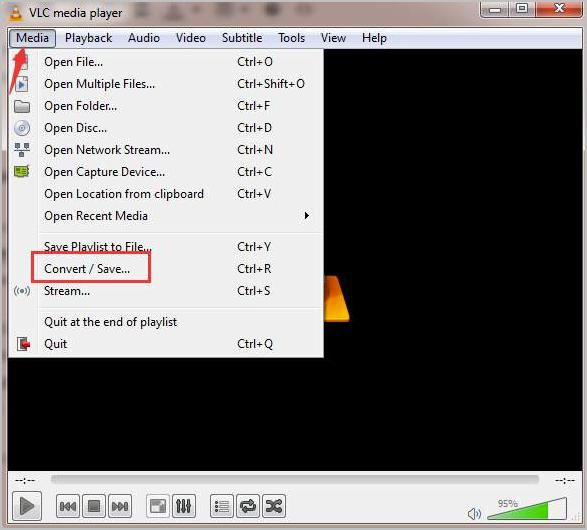The width and height of the screenshot is (587, 530).
Task: Click the Play button
Action: (x=26, y=506)
